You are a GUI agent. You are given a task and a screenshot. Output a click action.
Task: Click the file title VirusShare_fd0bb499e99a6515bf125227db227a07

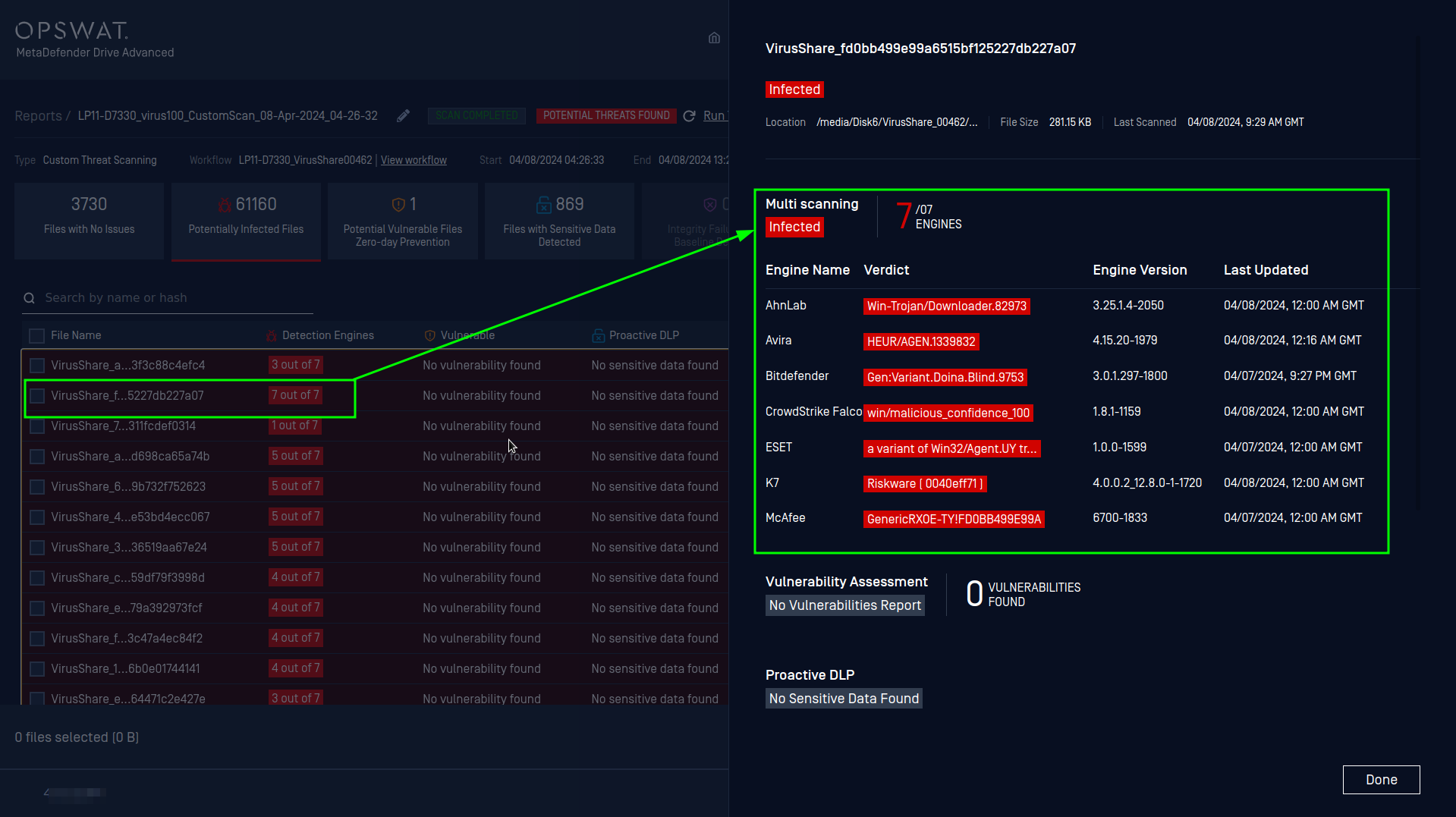click(920, 49)
